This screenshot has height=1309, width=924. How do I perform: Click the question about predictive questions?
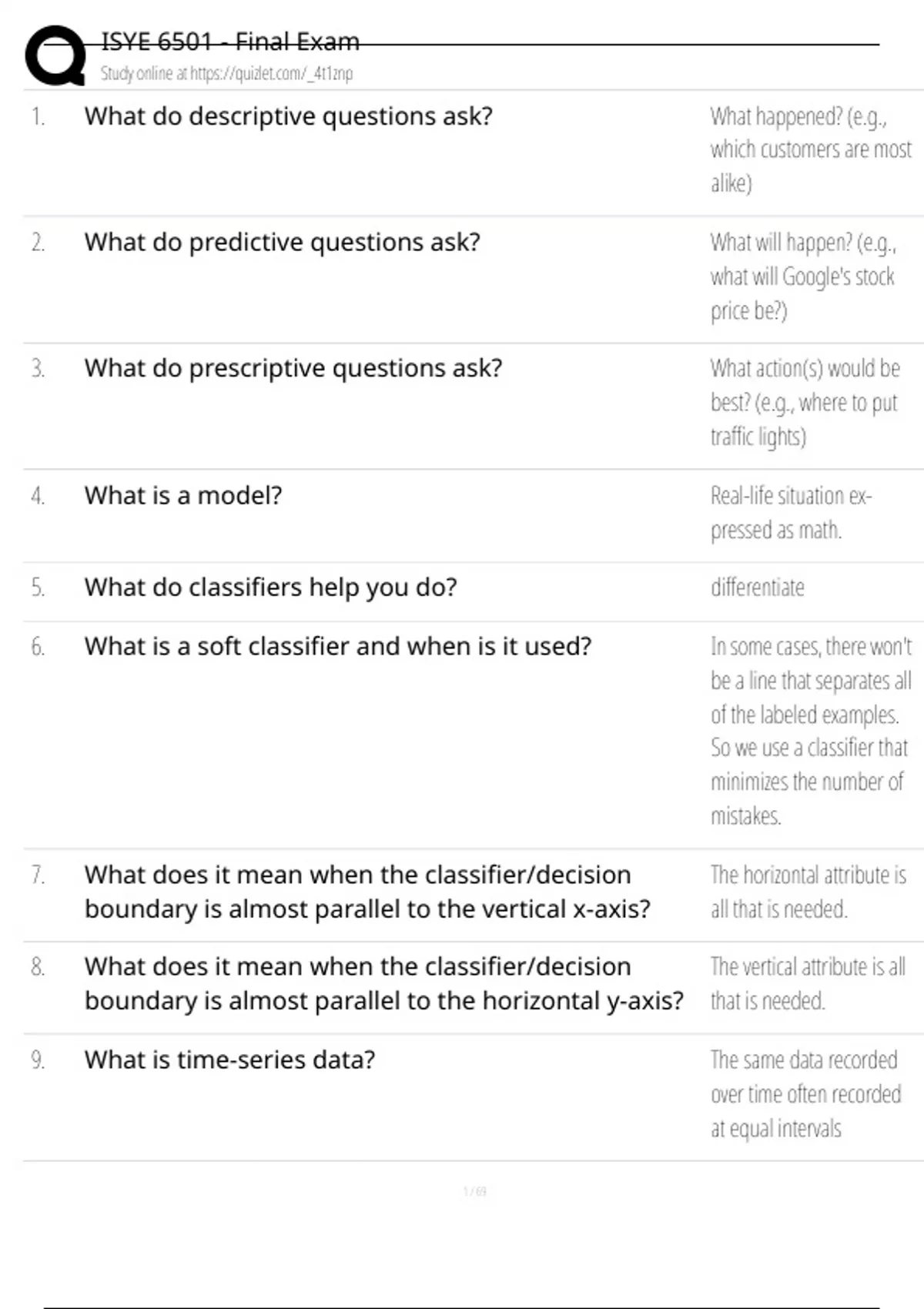(282, 243)
